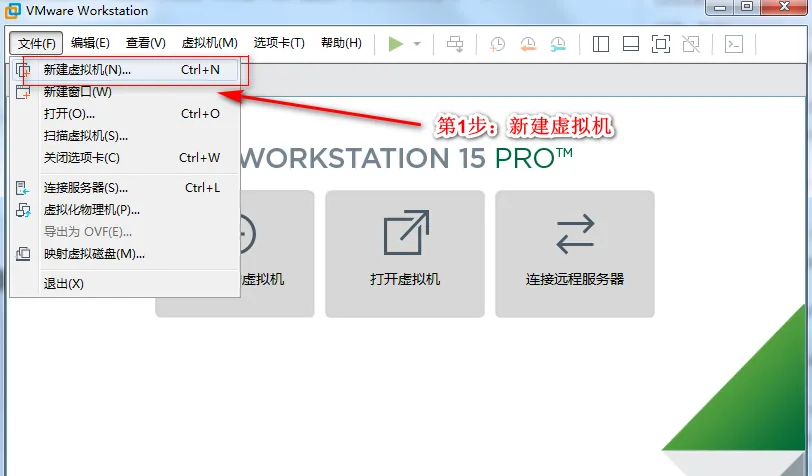812x476 pixels.
Task: Click the 新建窗口 menu row icon
Action: [23, 92]
